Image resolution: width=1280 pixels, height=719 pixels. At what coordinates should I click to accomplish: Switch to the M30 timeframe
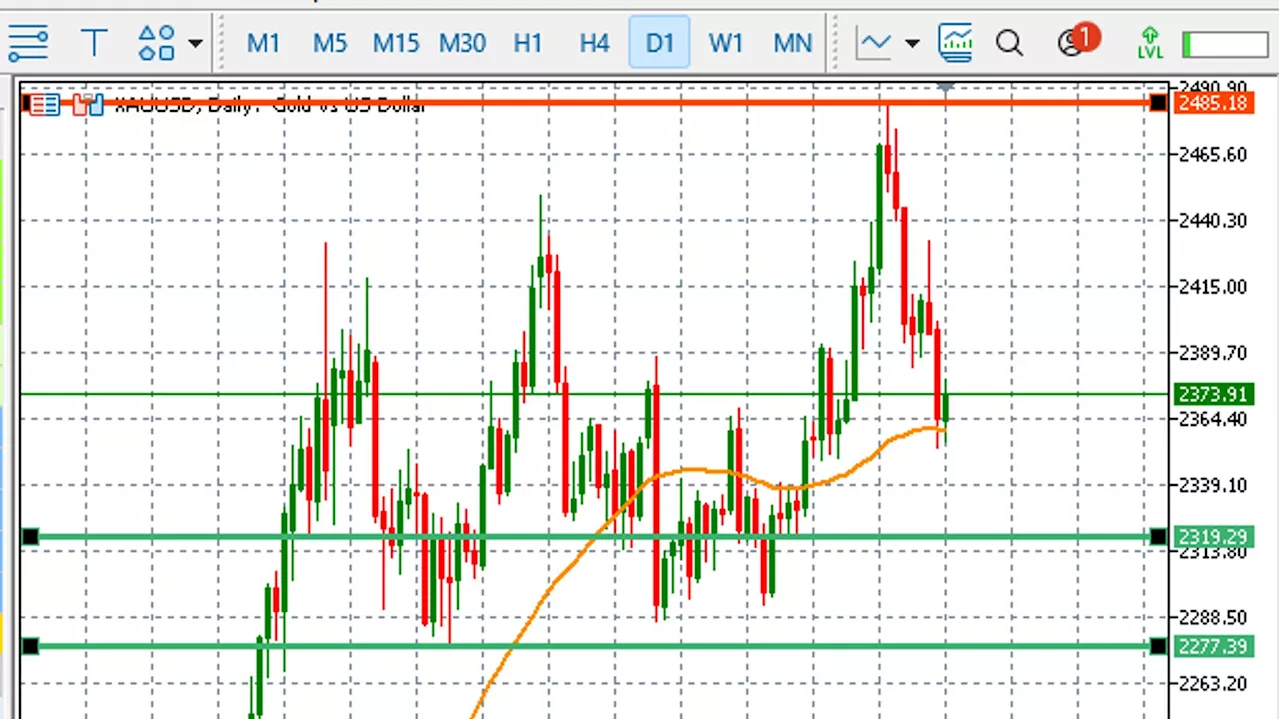coord(462,43)
